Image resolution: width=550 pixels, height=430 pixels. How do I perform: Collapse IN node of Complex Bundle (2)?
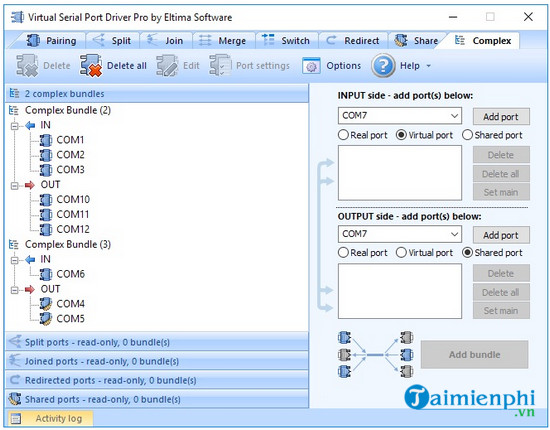click(x=14, y=126)
